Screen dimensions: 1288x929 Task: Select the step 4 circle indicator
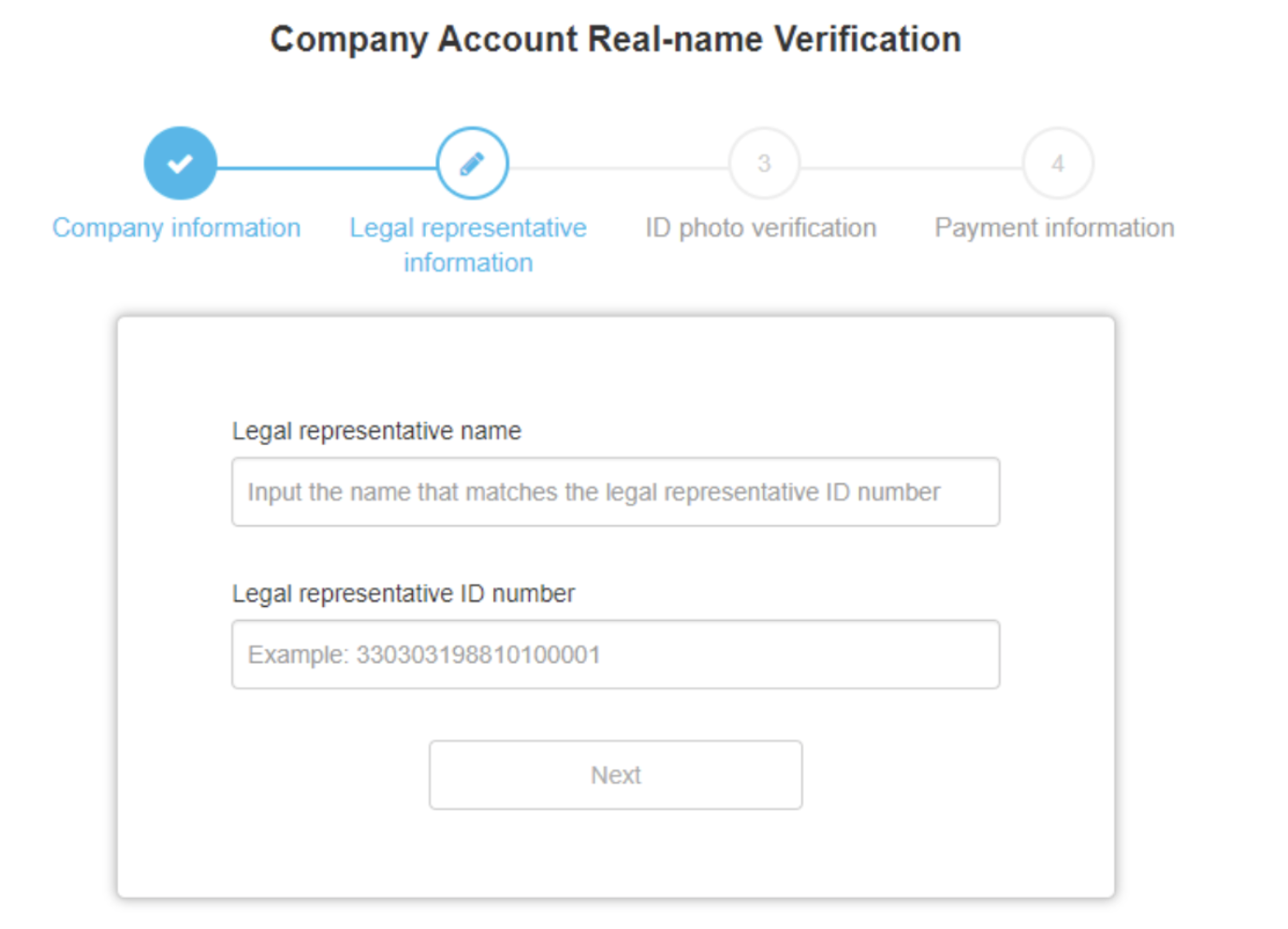click(1058, 163)
